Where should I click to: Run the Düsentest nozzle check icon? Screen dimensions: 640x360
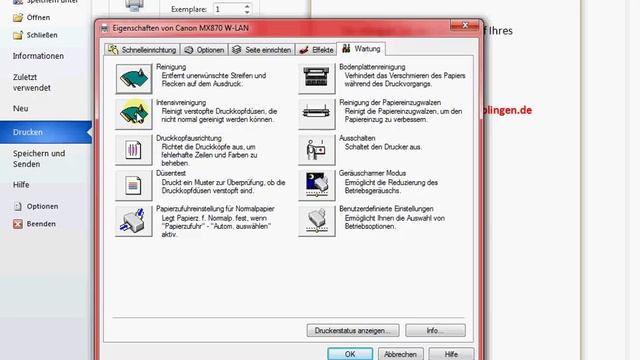133,185
